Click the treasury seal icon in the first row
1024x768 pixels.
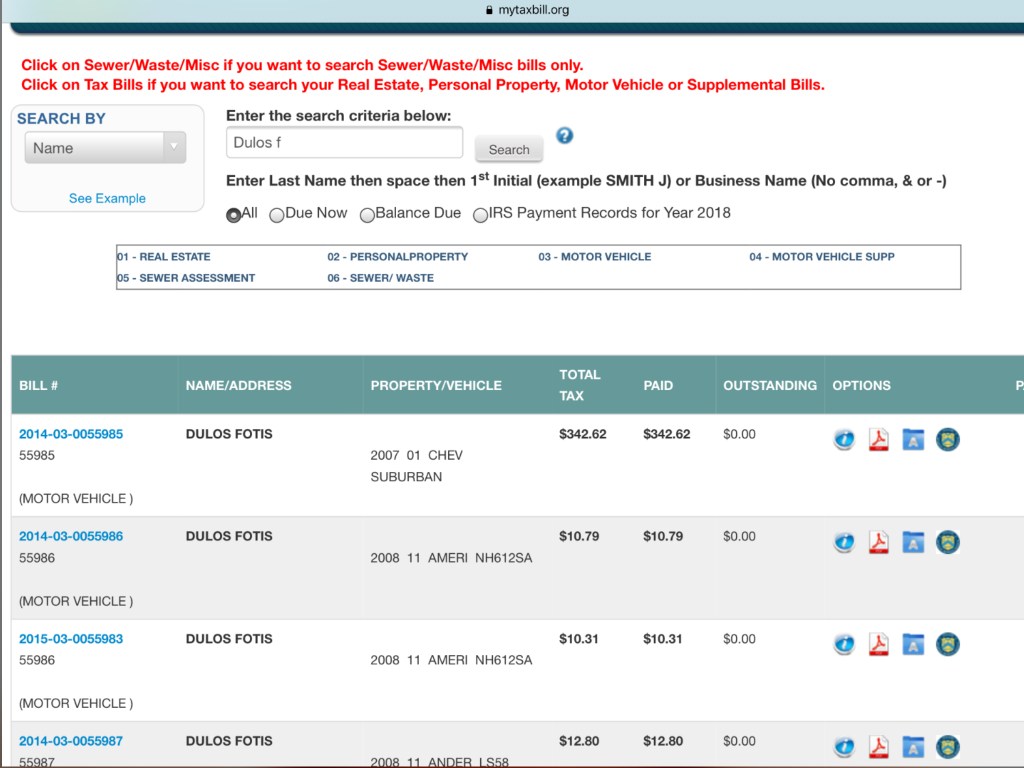point(947,439)
